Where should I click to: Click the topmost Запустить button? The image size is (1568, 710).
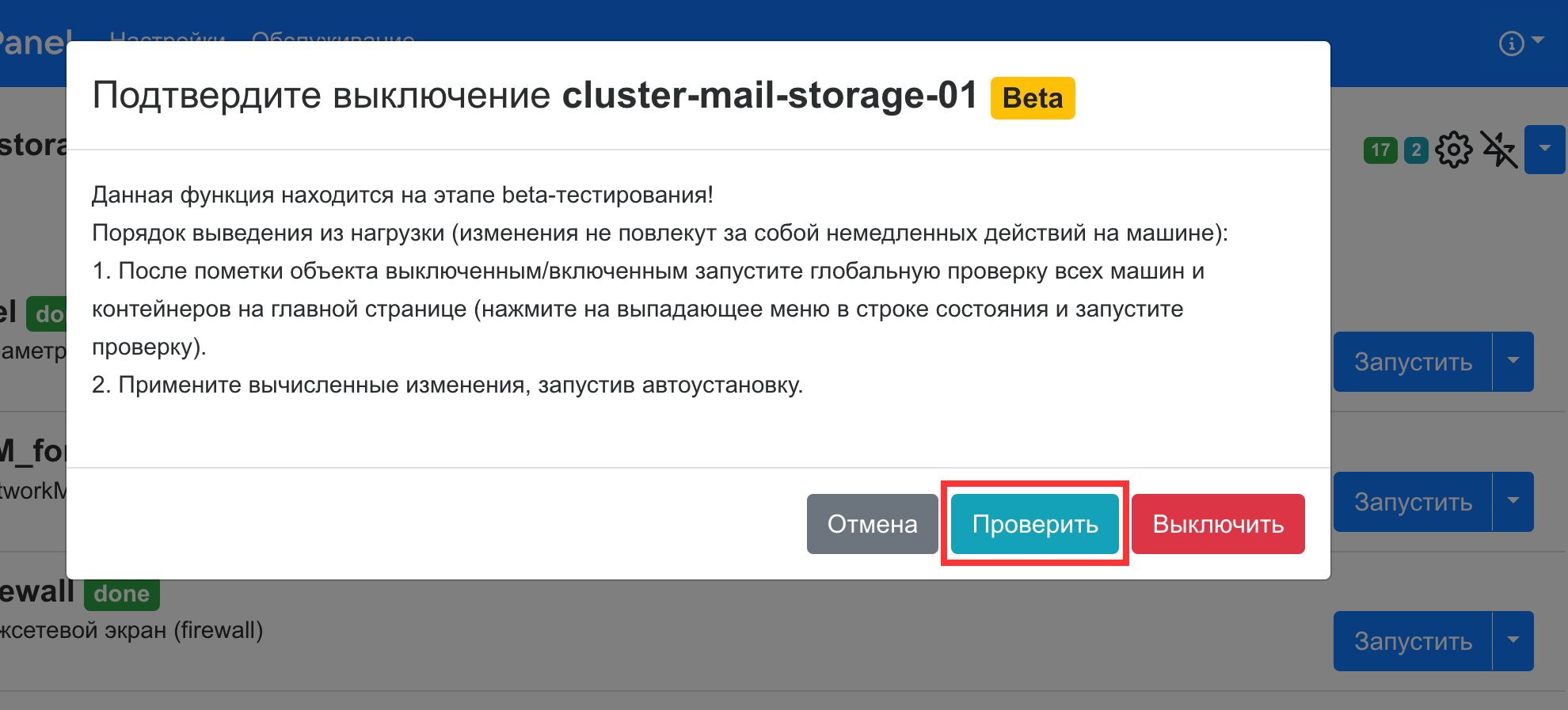(x=1413, y=362)
